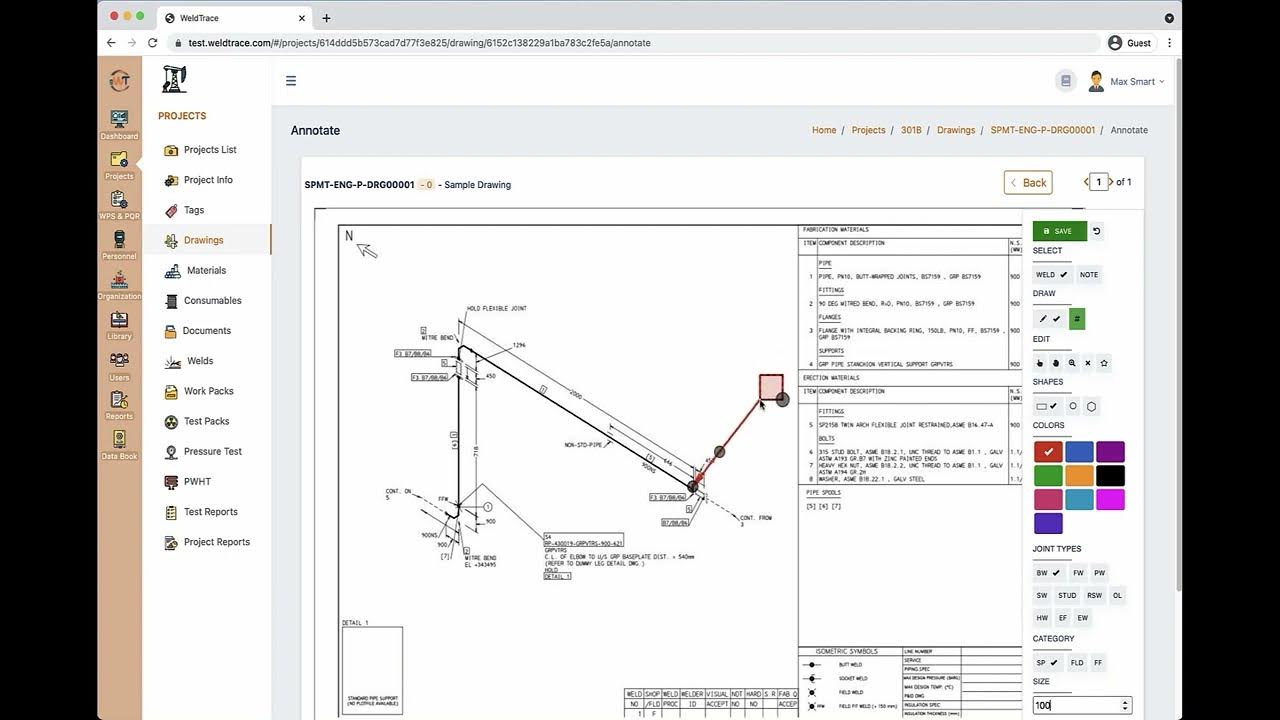Select FF category
Image resolution: width=1280 pixels, height=720 pixels.
point(1098,662)
